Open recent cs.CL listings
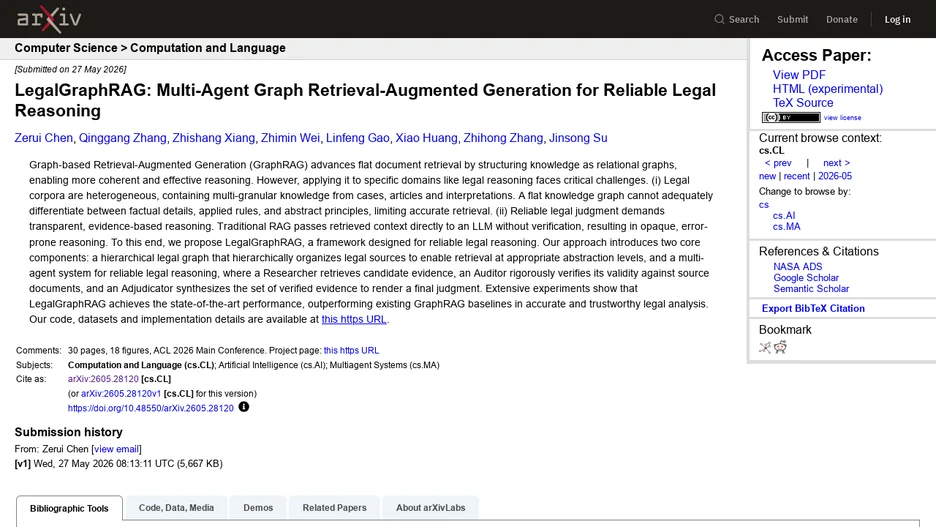The image size is (936, 527). click(796, 176)
